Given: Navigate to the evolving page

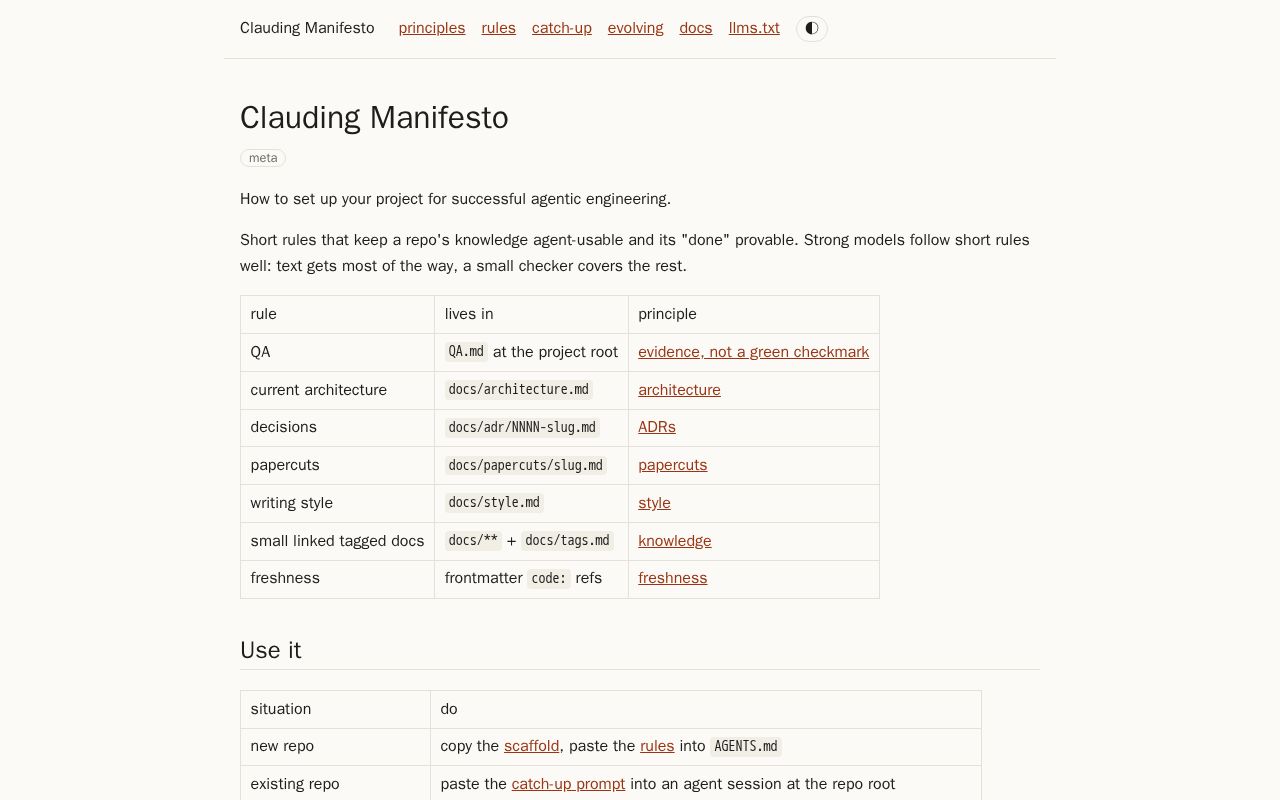Looking at the screenshot, I should click(636, 28).
